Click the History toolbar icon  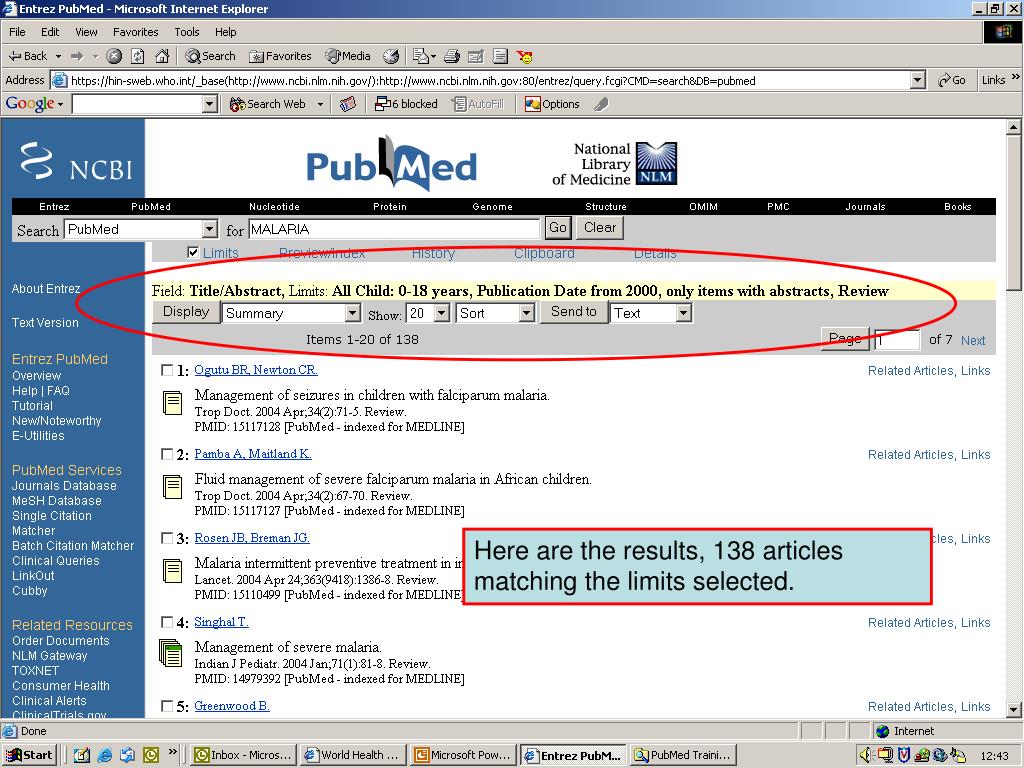391,56
